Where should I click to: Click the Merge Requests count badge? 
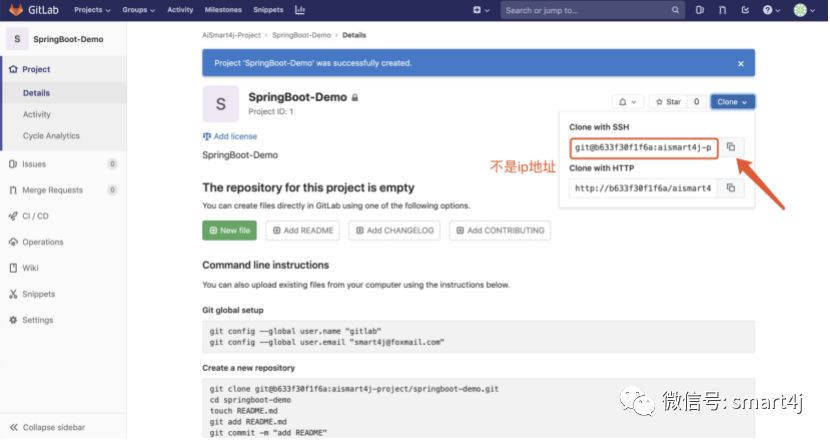112,190
